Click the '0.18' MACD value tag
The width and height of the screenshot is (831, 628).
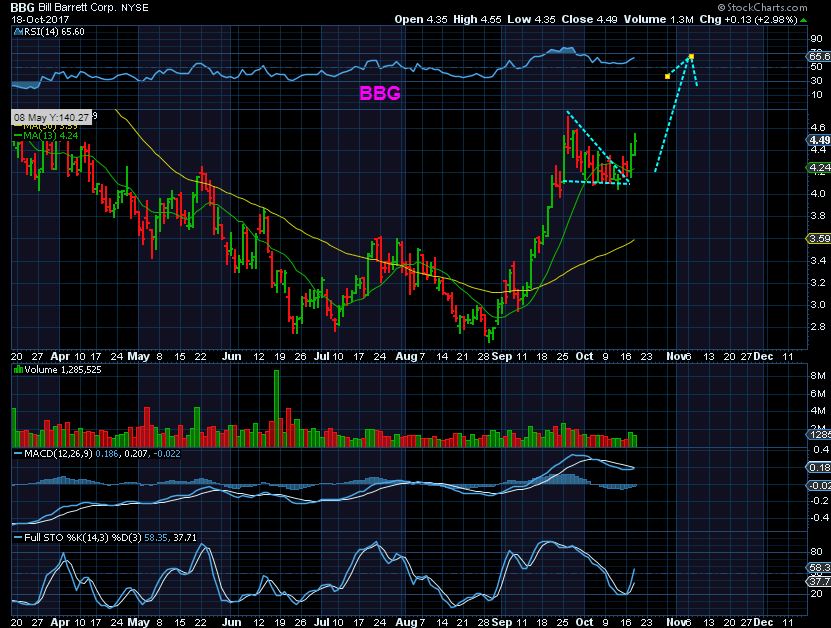click(x=819, y=467)
